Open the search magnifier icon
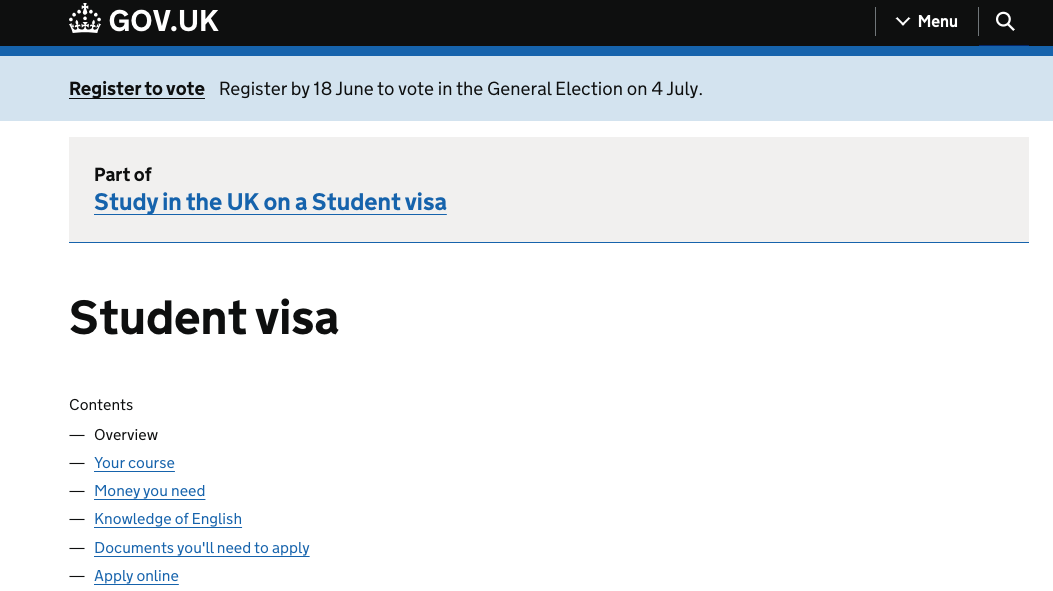The image size is (1053, 591). pyautogui.click(x=1005, y=21)
